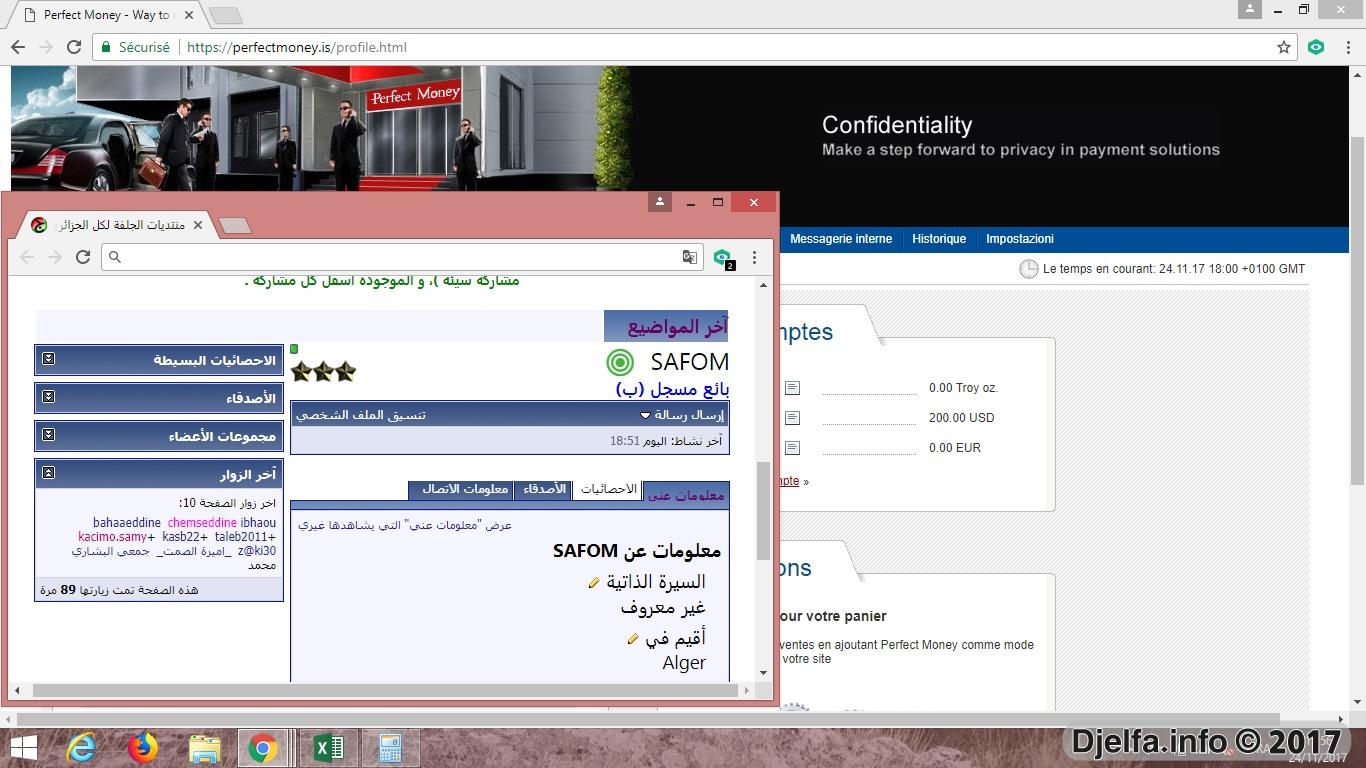
Task: Expand مجموعات الأعضاء panel
Action: click(x=48, y=435)
